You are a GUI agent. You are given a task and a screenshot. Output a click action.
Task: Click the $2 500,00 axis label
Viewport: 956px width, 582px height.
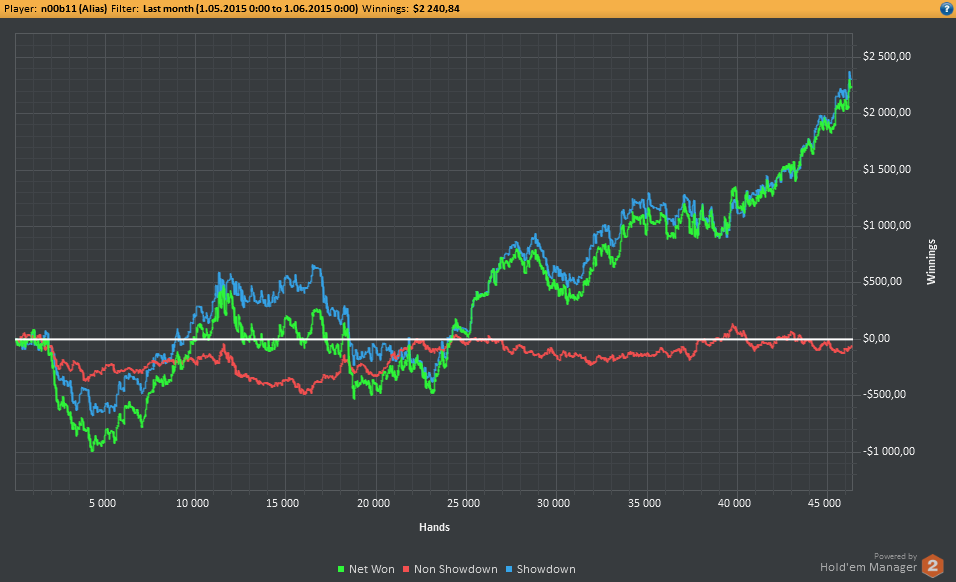click(886, 57)
